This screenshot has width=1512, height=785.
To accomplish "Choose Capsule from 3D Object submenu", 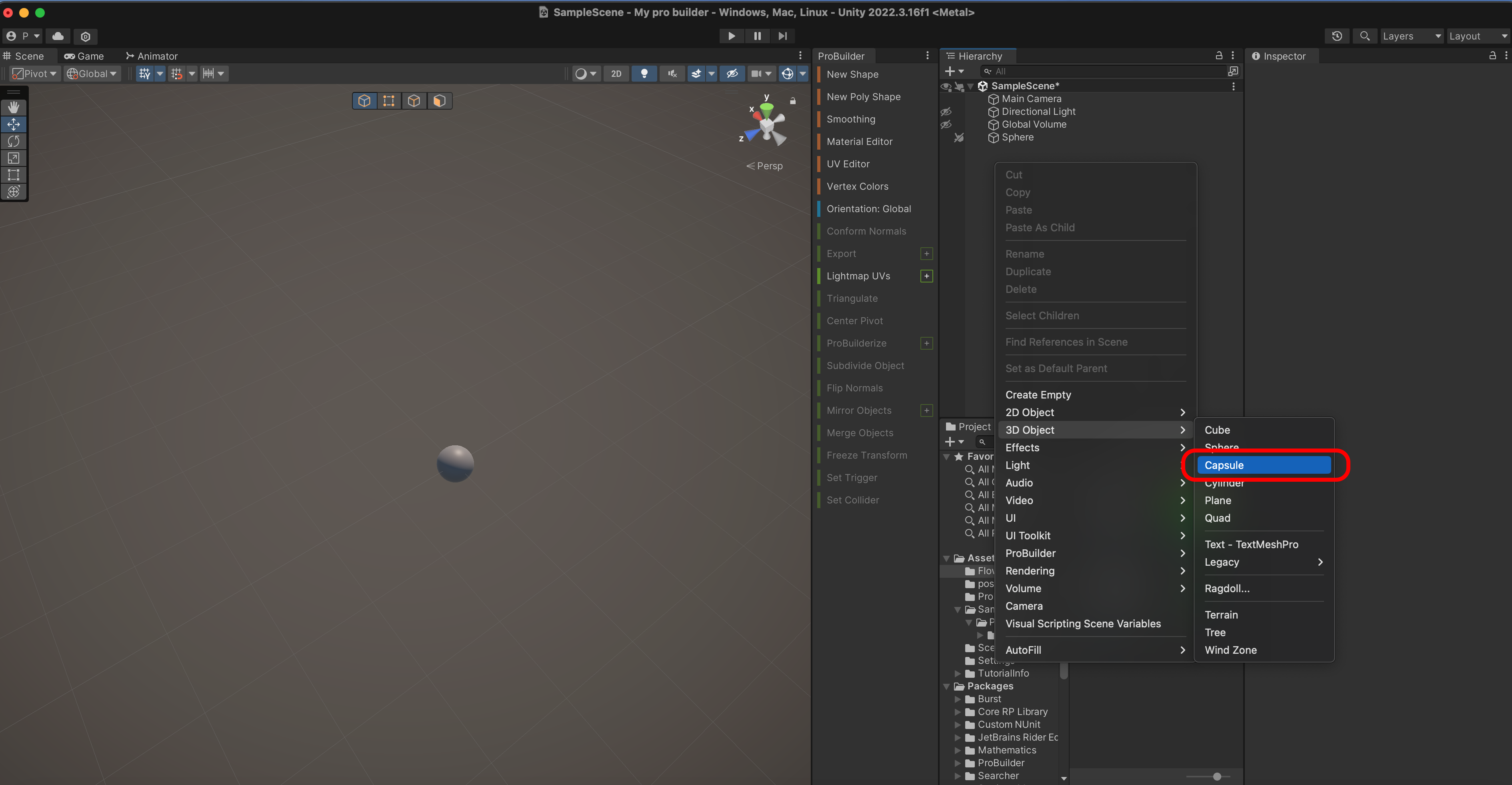I will coord(1263,465).
